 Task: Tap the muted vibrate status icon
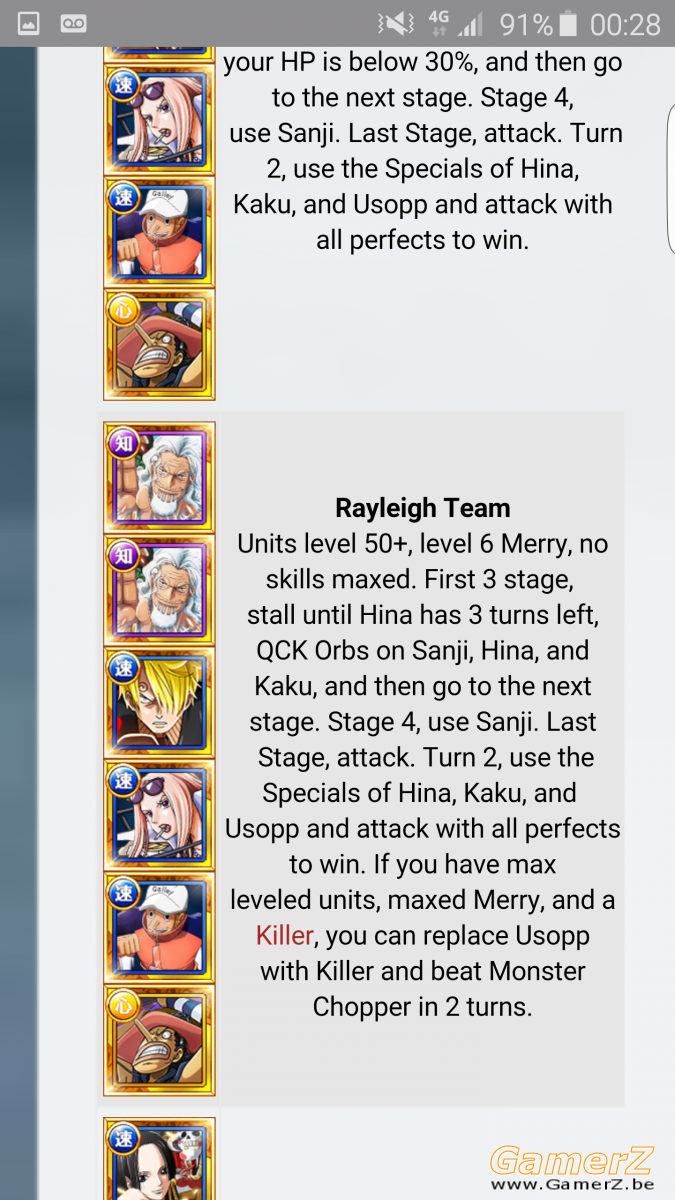pos(395,24)
